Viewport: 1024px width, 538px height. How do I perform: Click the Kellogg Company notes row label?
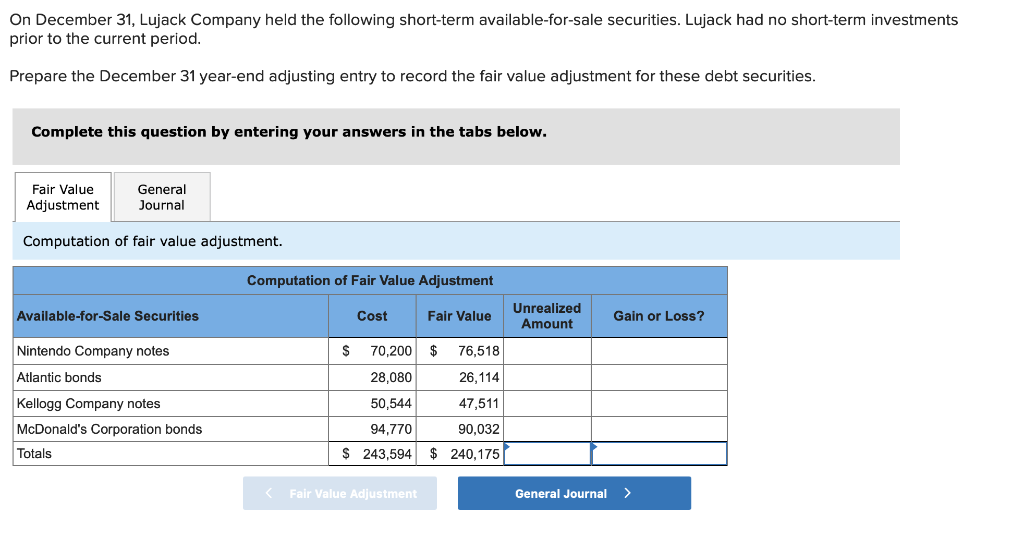[88, 404]
